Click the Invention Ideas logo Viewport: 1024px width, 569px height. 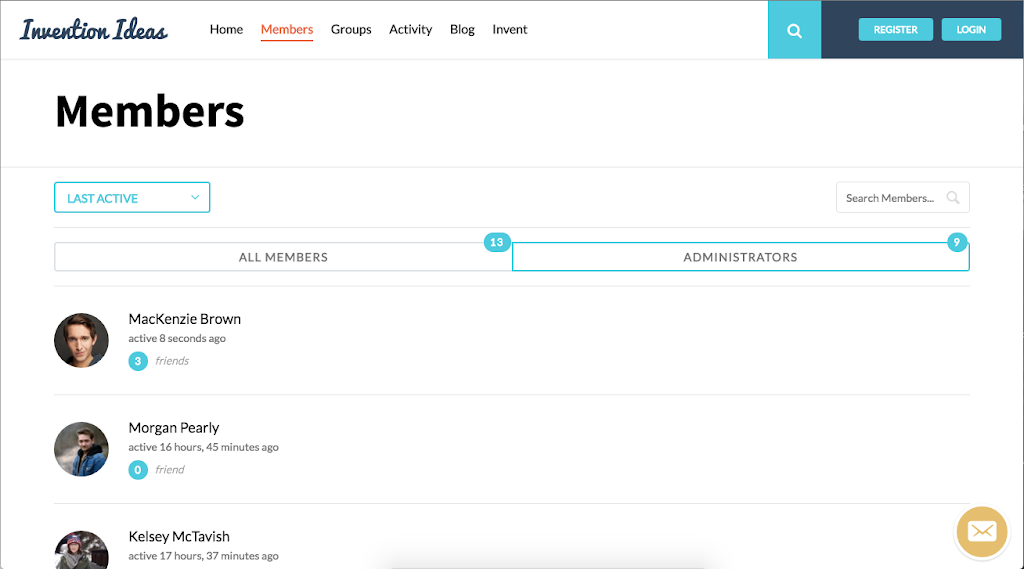pyautogui.click(x=94, y=29)
